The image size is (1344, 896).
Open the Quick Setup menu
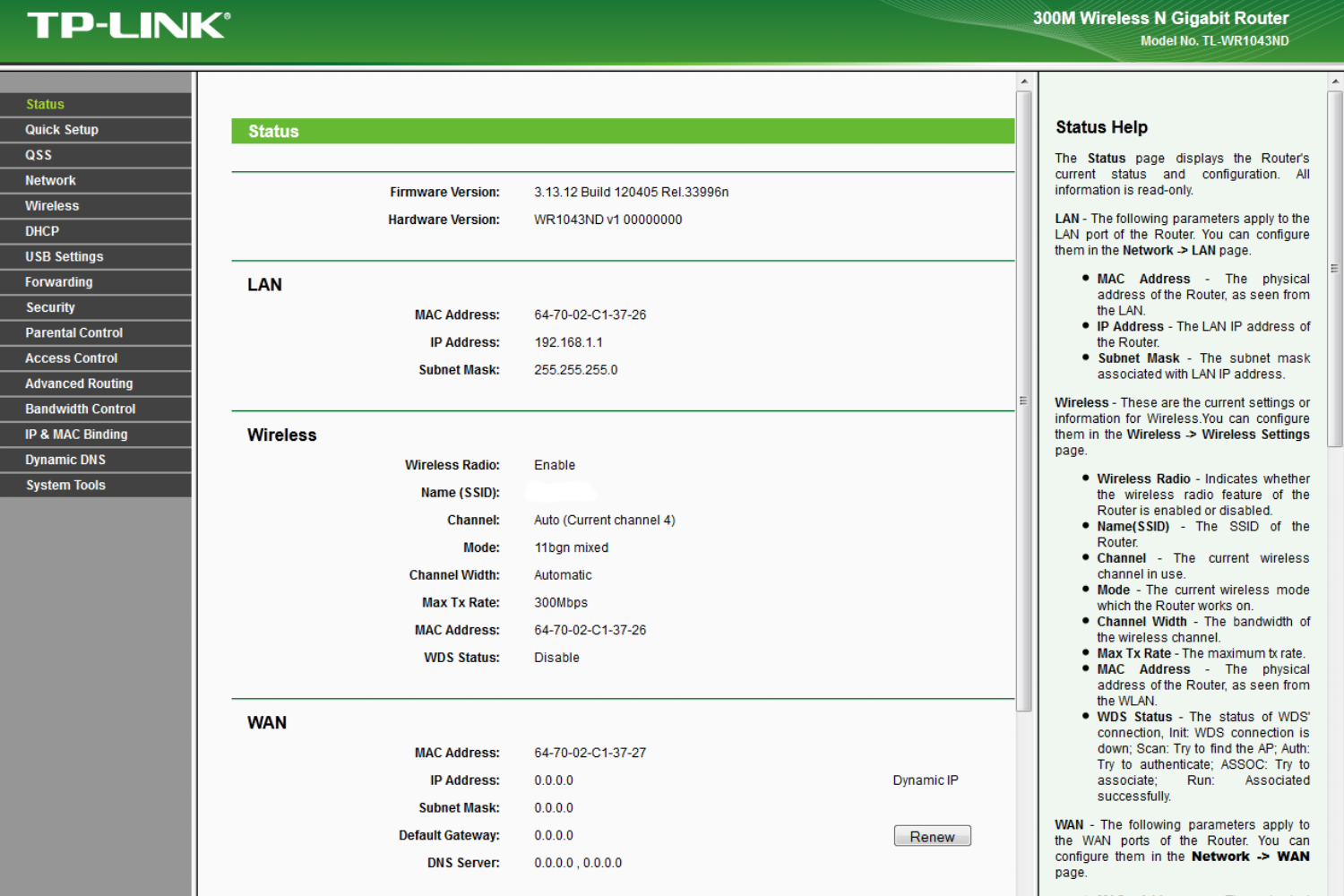62,130
